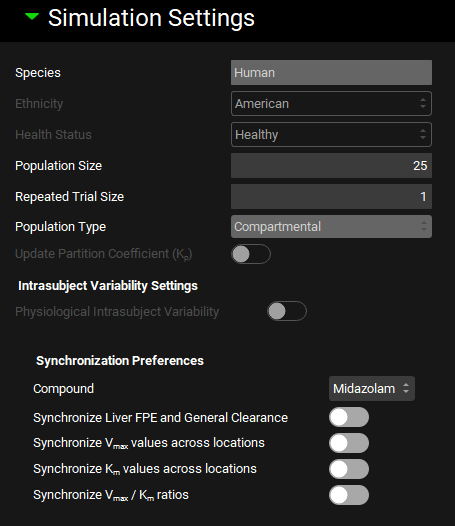Click the Health Status dropdown stepper arrows
The height and width of the screenshot is (526, 455).
point(423,135)
